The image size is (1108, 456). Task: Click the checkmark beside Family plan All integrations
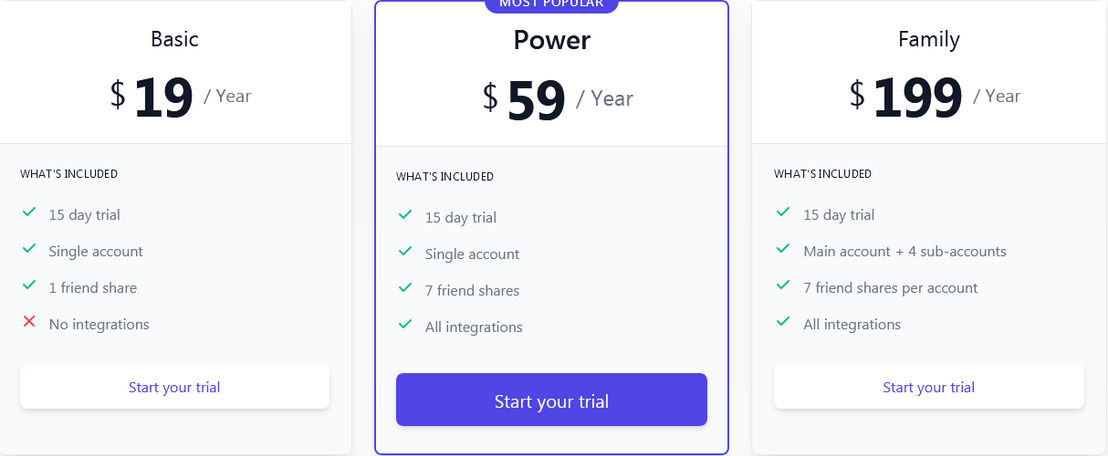coord(783,322)
